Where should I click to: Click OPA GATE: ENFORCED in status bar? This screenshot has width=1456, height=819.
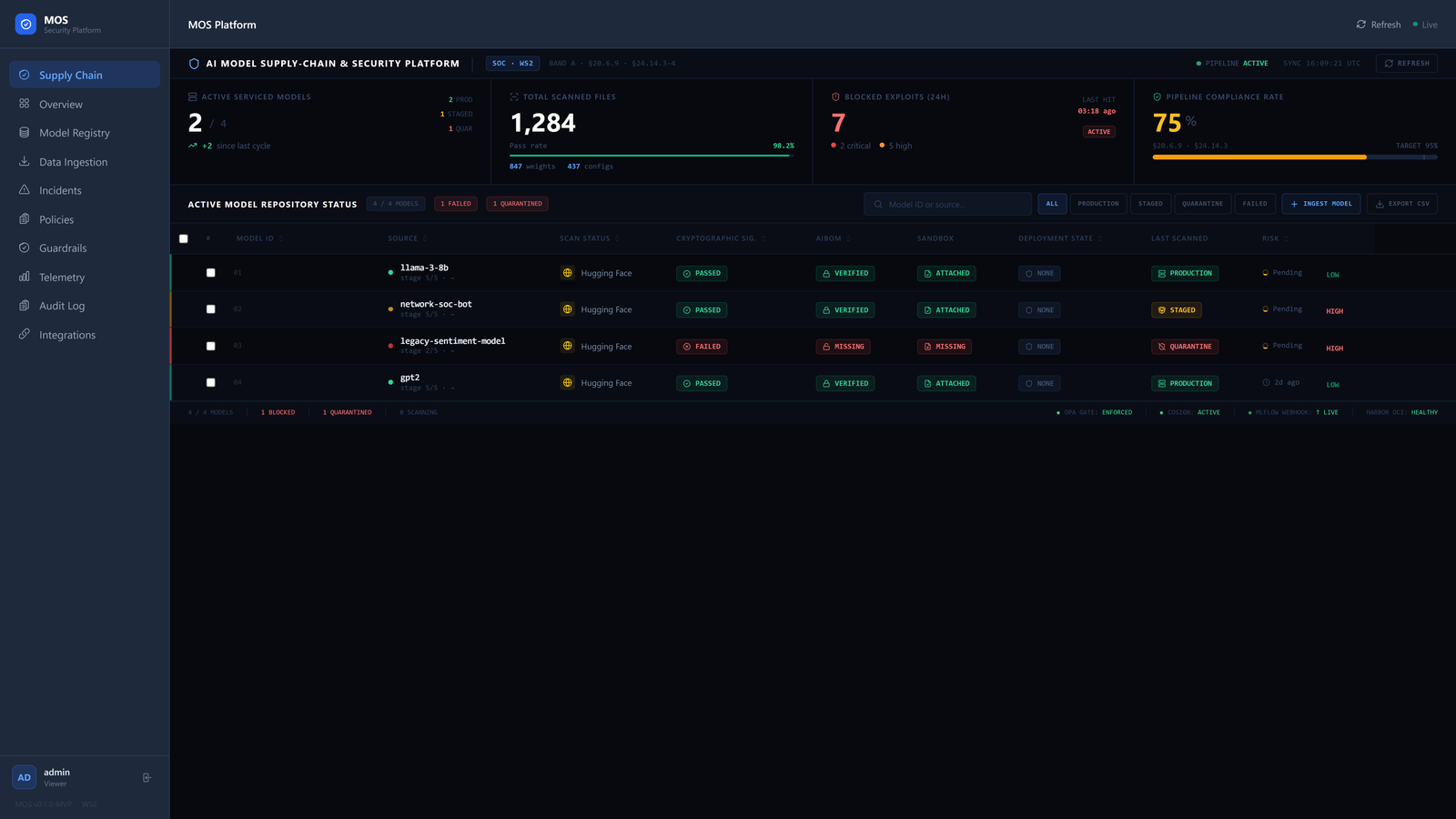(1095, 412)
